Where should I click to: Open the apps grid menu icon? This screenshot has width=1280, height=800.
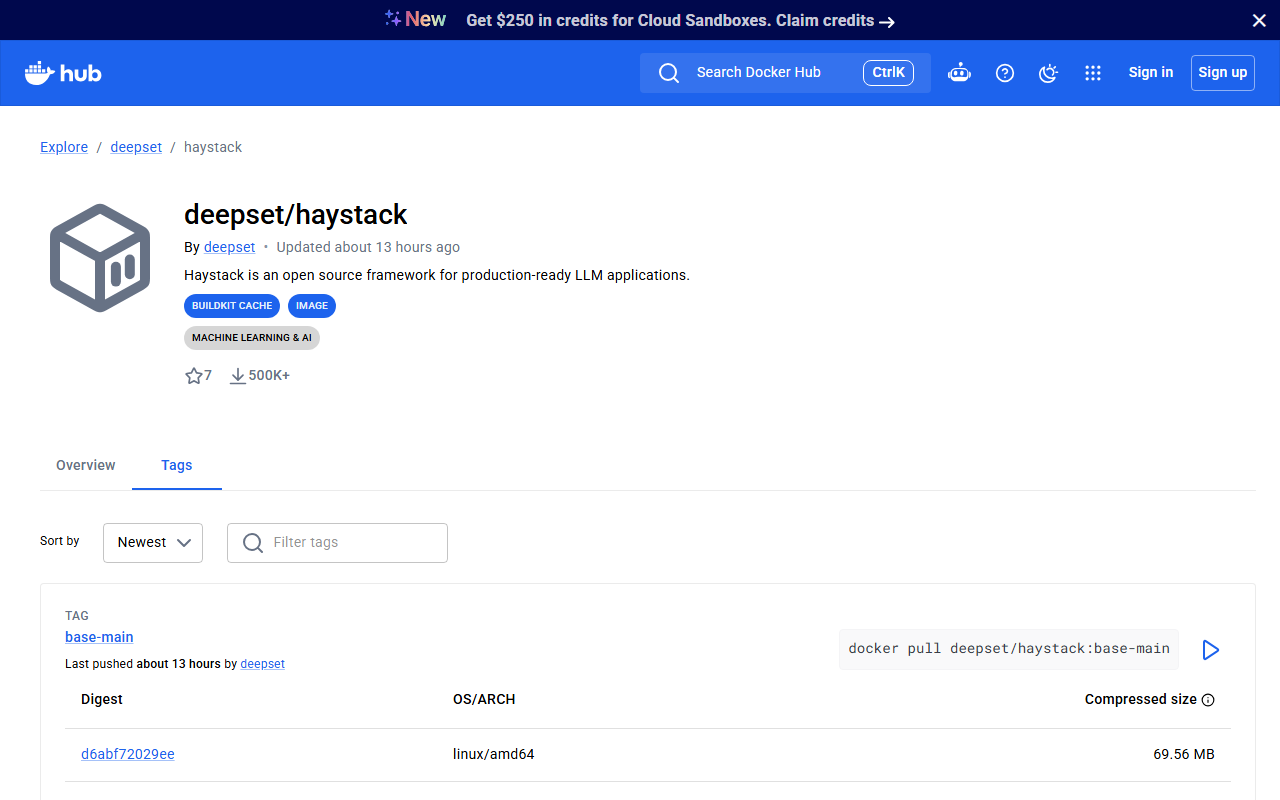1093,73
